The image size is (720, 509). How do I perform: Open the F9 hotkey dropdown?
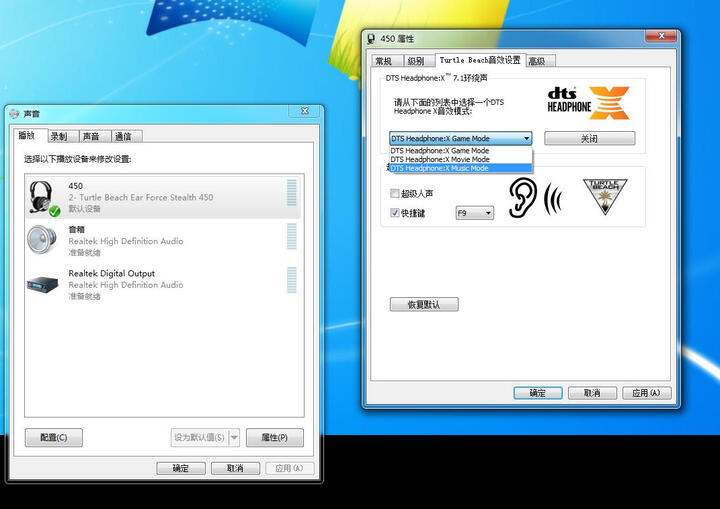click(x=488, y=213)
